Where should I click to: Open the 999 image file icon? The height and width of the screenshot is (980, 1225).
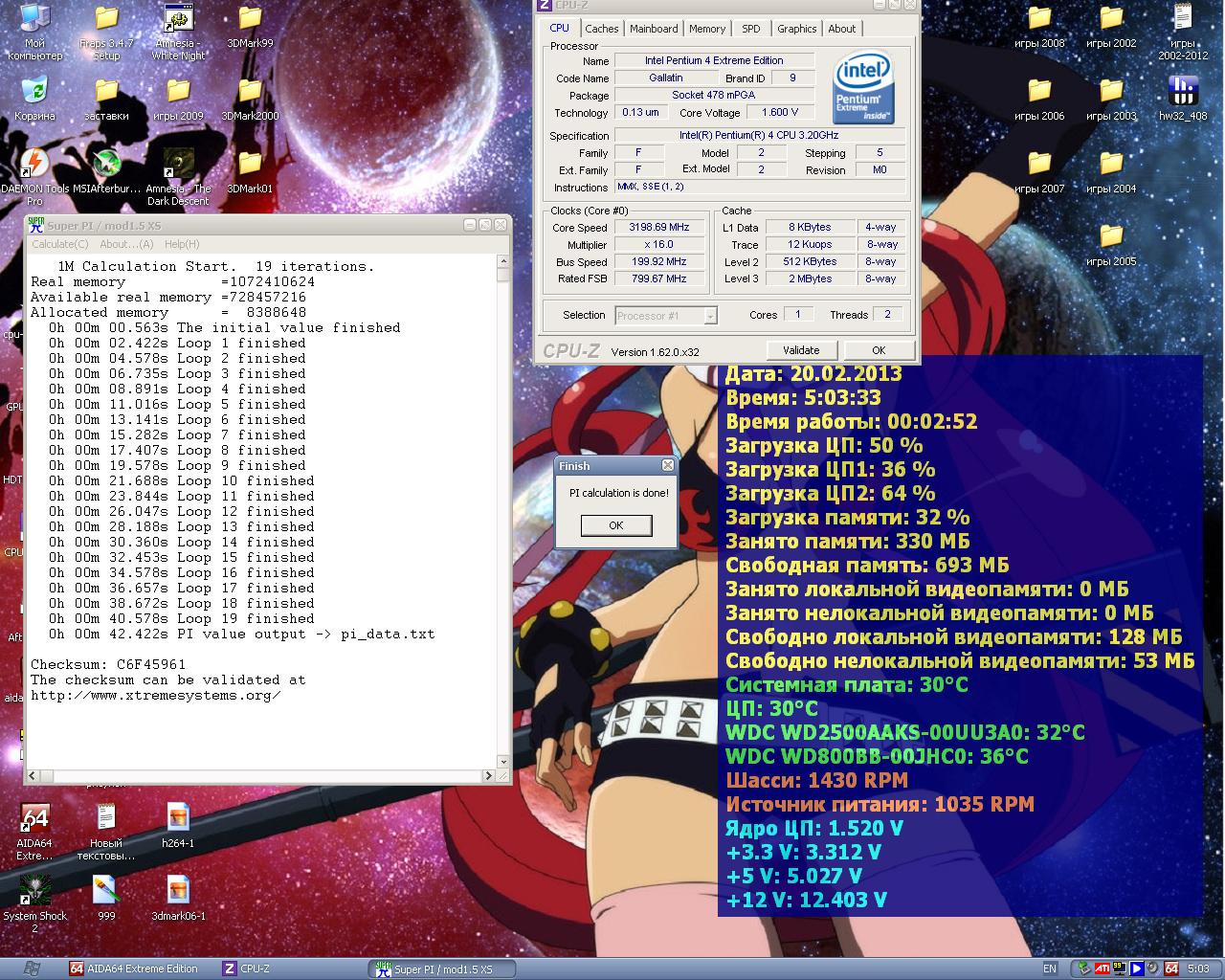click(106, 899)
